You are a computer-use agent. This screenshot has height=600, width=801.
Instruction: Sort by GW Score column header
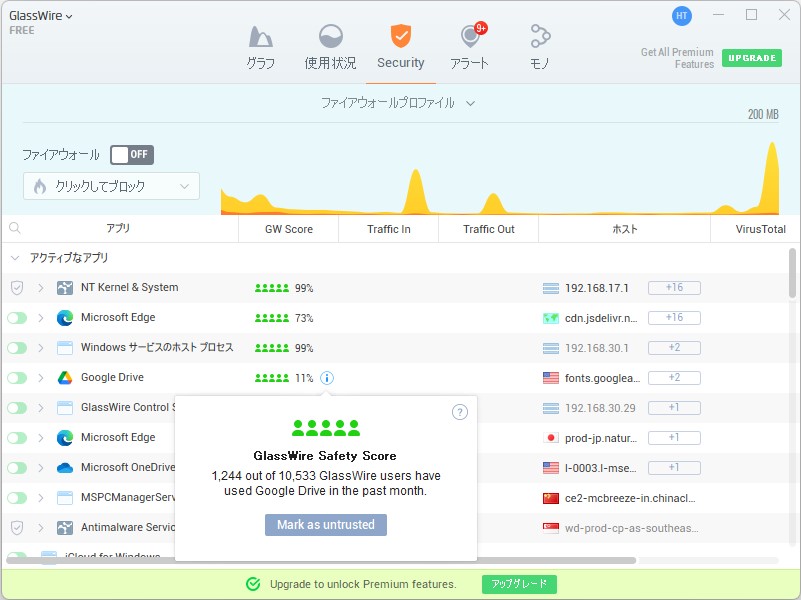tap(289, 229)
